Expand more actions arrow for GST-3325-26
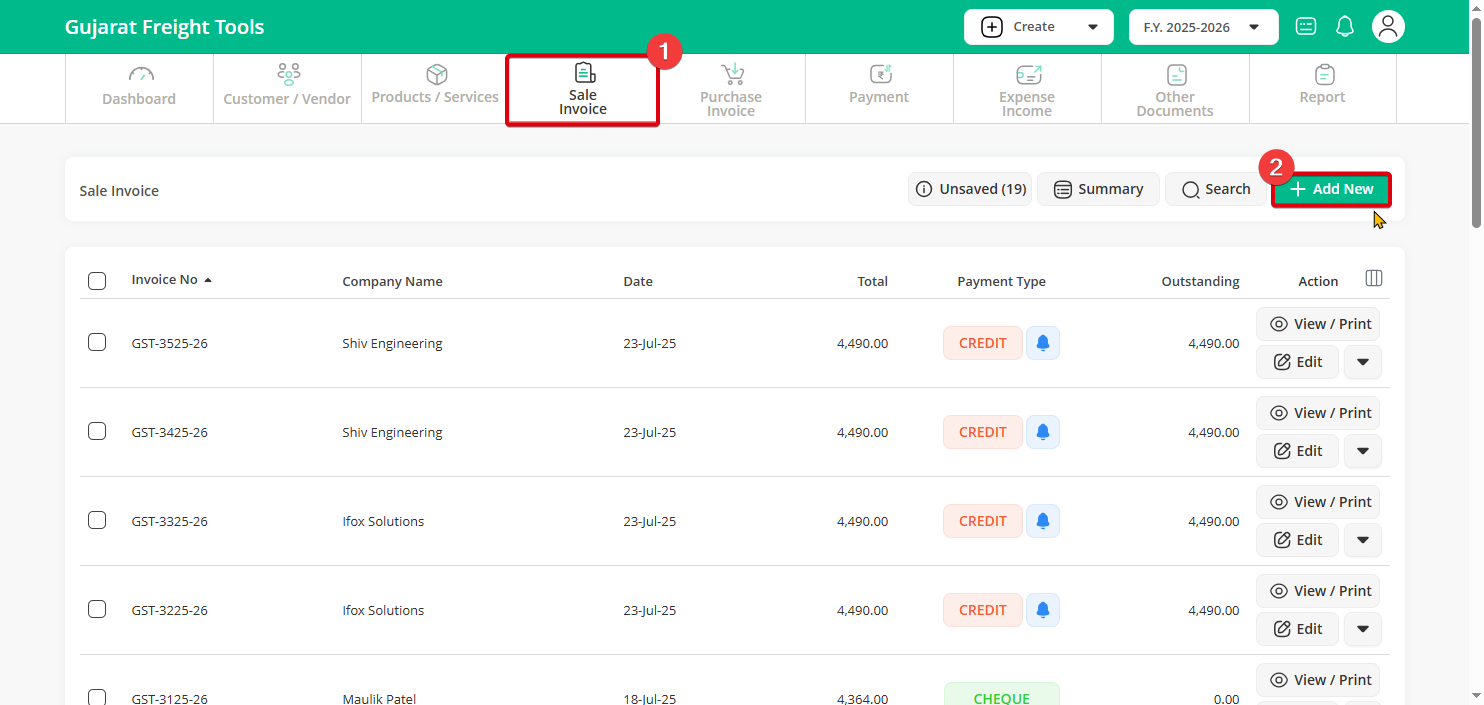 click(x=1363, y=540)
